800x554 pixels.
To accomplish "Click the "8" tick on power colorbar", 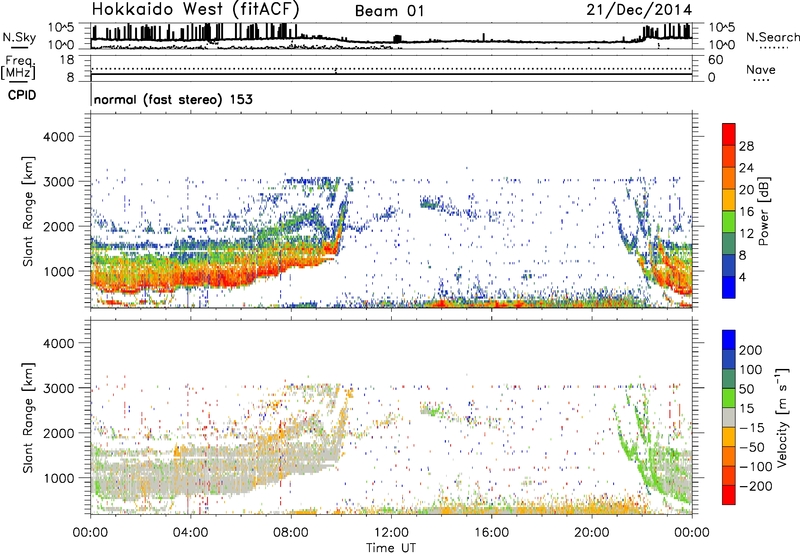I will (x=742, y=255).
